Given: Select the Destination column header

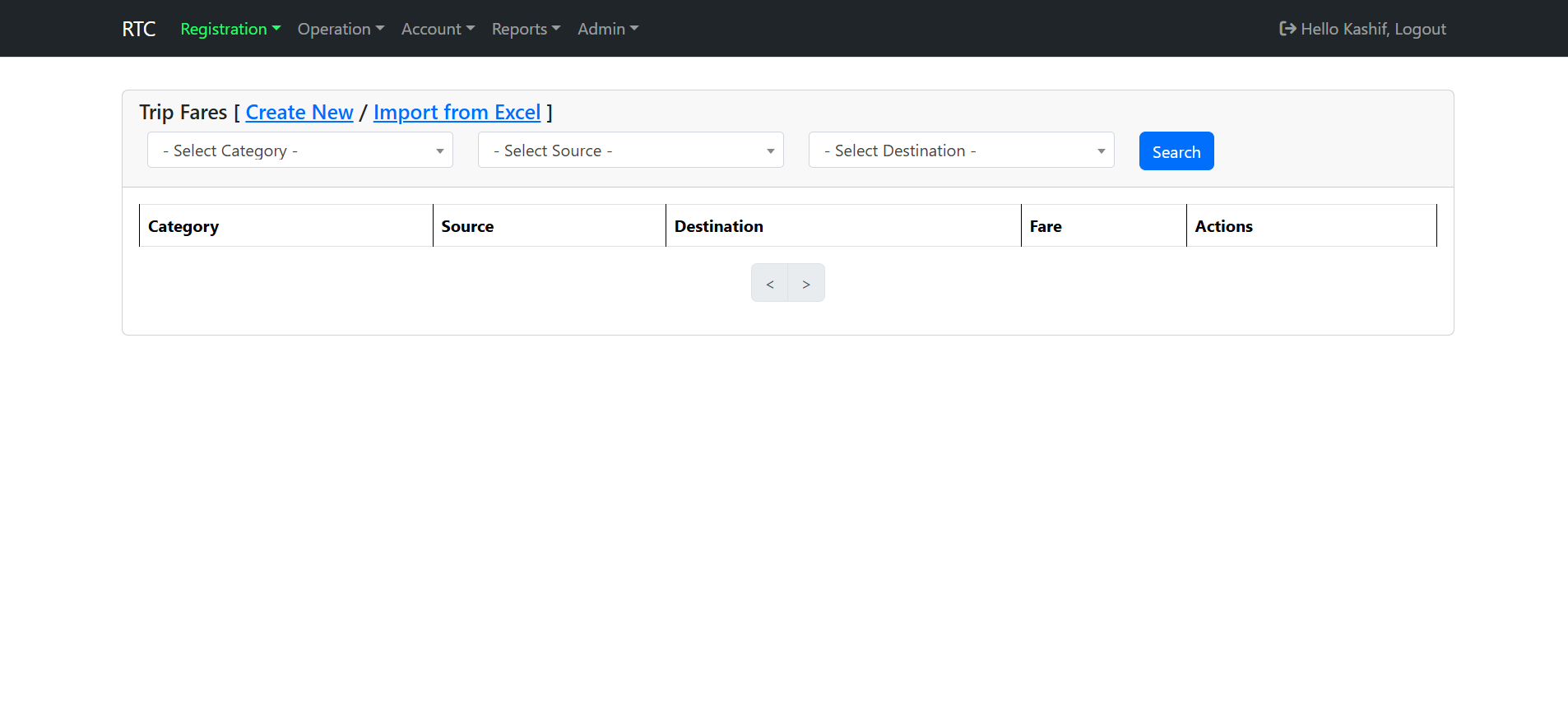Looking at the screenshot, I should click(718, 226).
